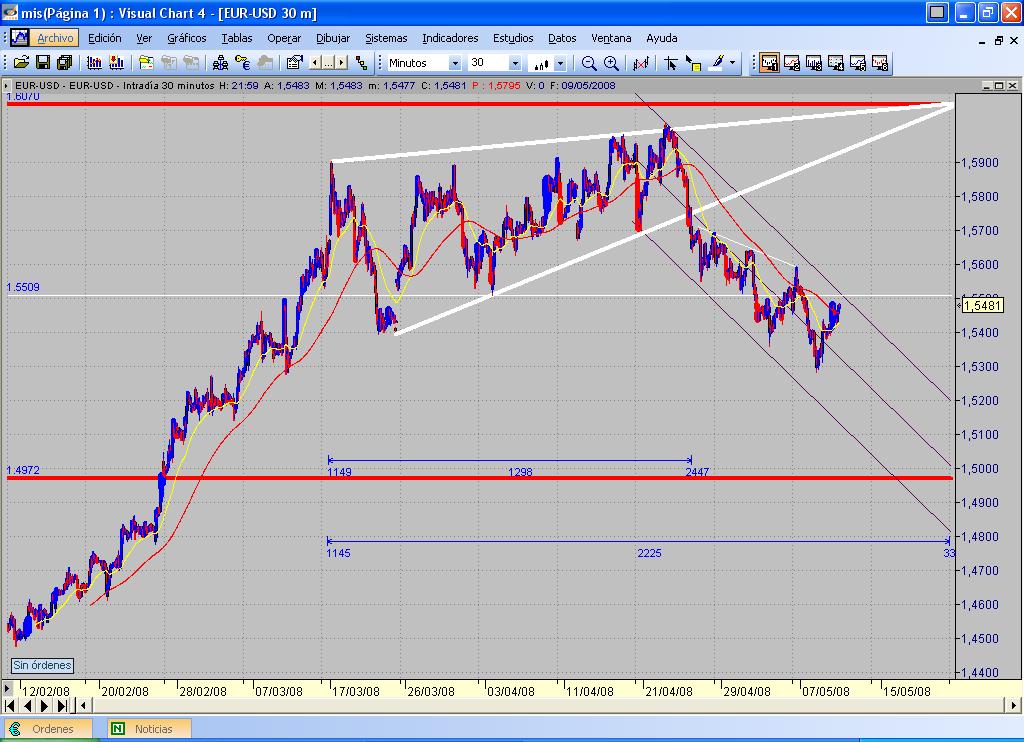The width and height of the screenshot is (1024, 742).
Task: Switch to chart template number 6
Action: click(x=880, y=63)
